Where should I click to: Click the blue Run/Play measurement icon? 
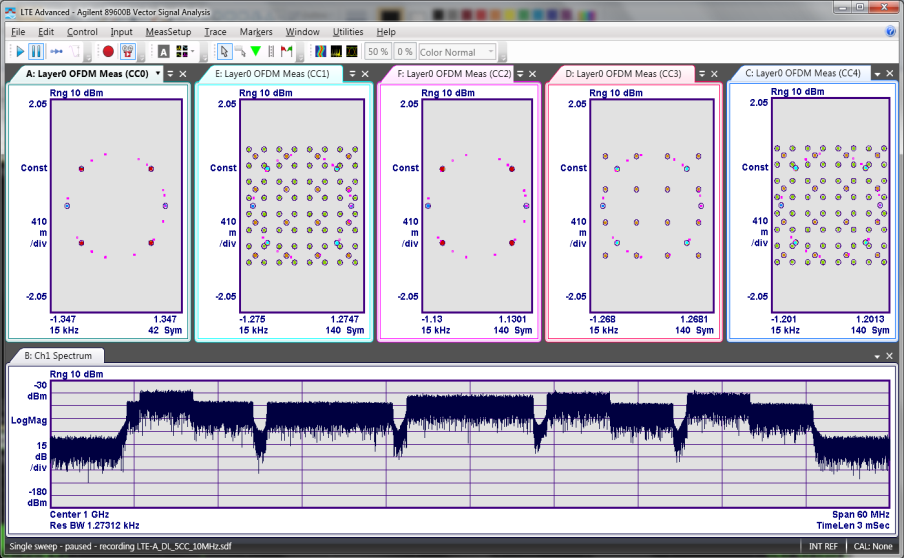[x=19, y=51]
